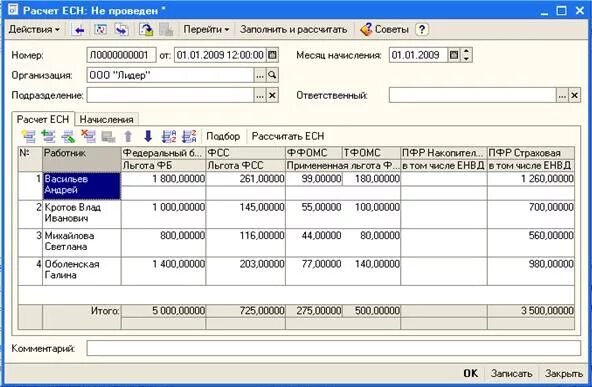Open Советы tips button
The image size is (592, 387).
(384, 29)
